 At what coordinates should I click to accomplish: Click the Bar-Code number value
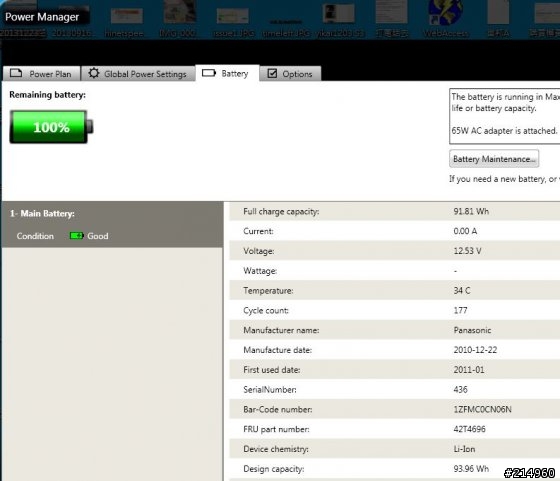[x=482, y=409]
